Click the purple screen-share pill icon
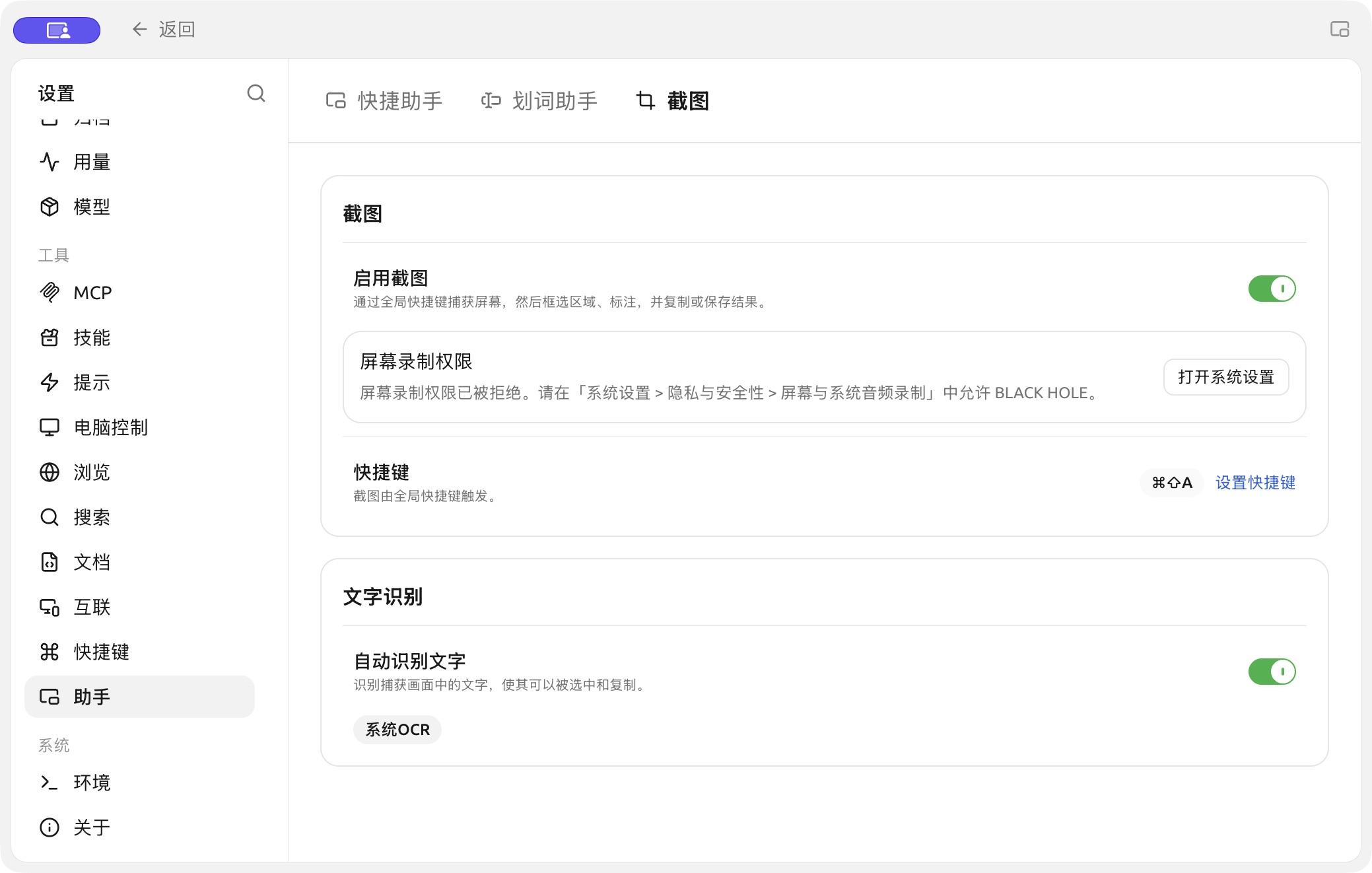Image resolution: width=1372 pixels, height=873 pixels. pos(57,30)
